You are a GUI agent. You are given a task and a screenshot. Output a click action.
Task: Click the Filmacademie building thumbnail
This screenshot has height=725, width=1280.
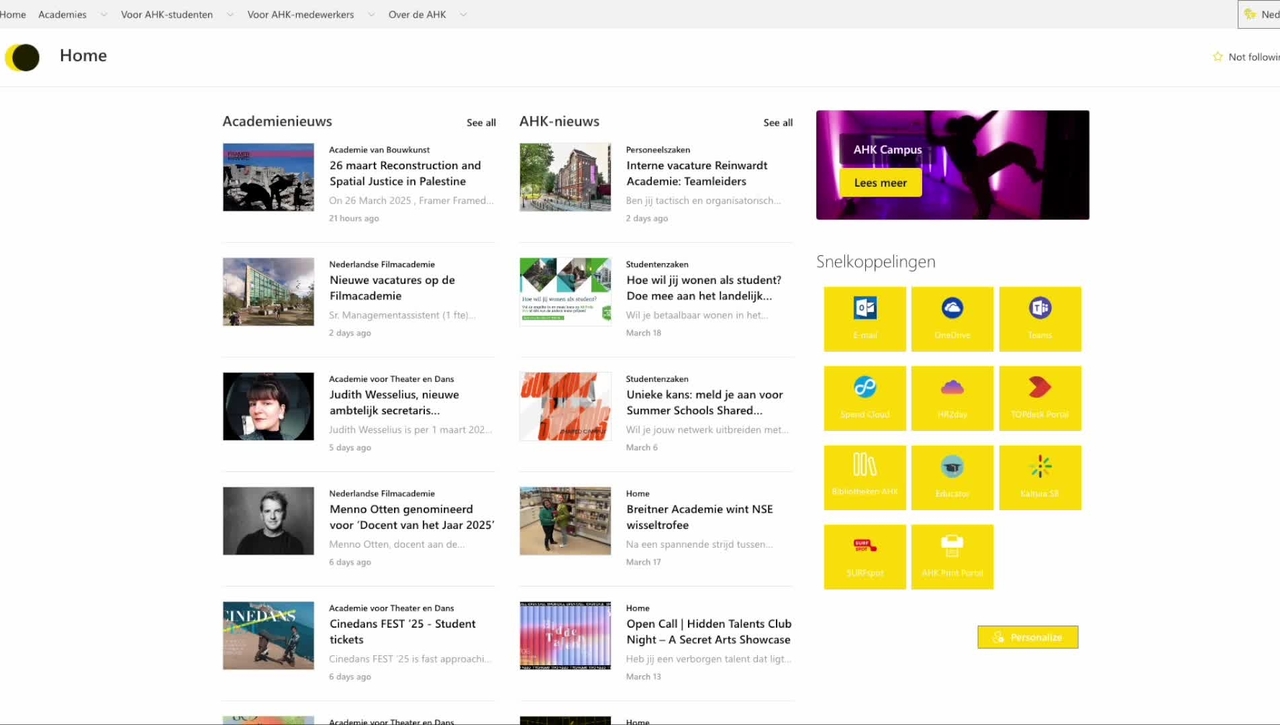coord(268,292)
